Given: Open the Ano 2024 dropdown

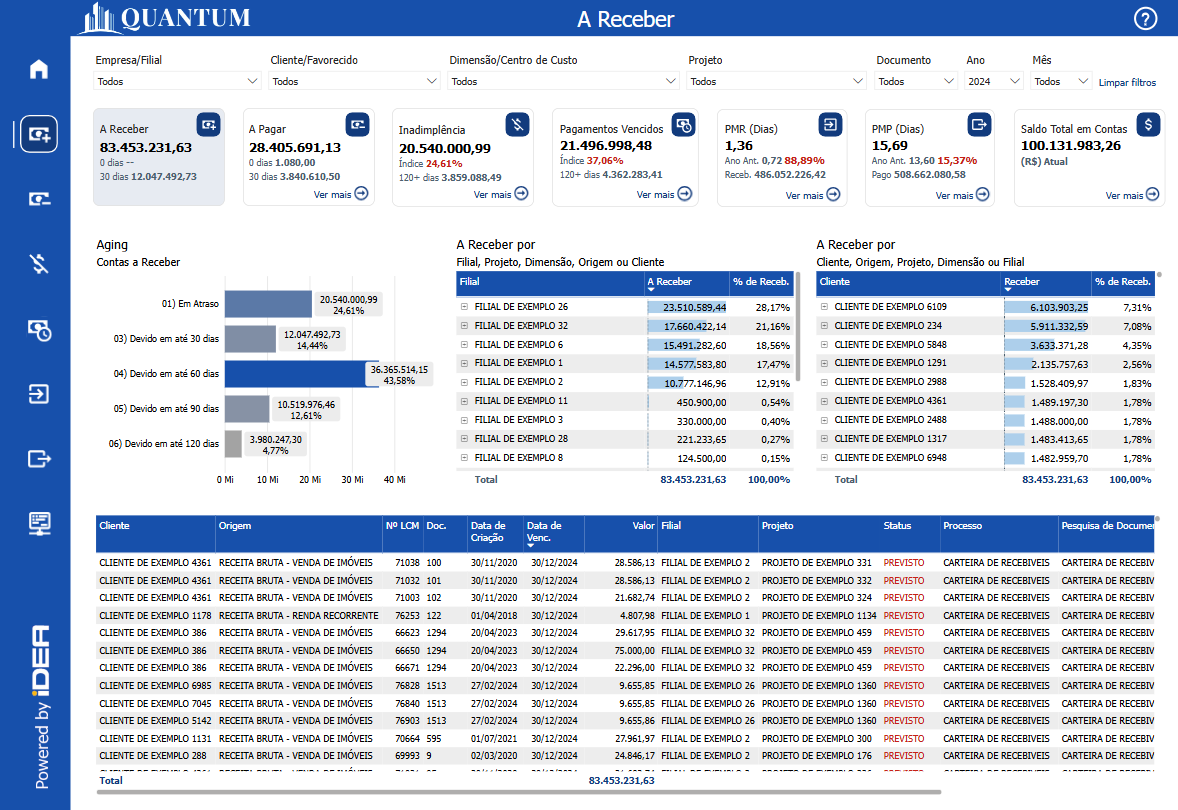Looking at the screenshot, I should coord(994,81).
